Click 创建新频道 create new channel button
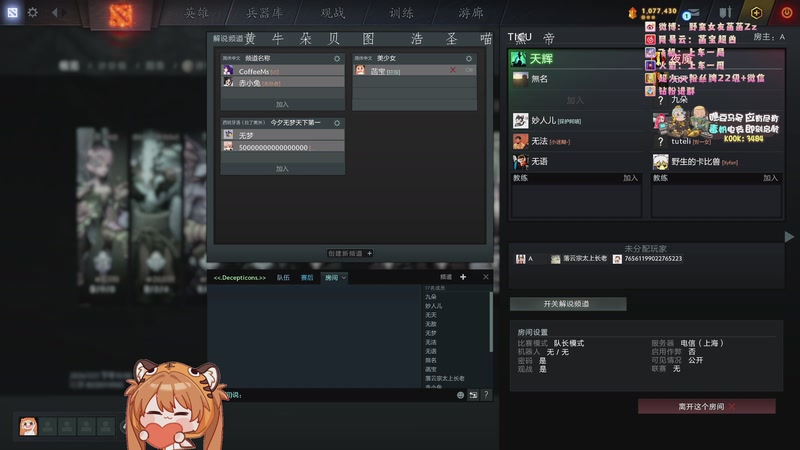Screen dimensions: 800x450 pyautogui.click(x=350, y=253)
